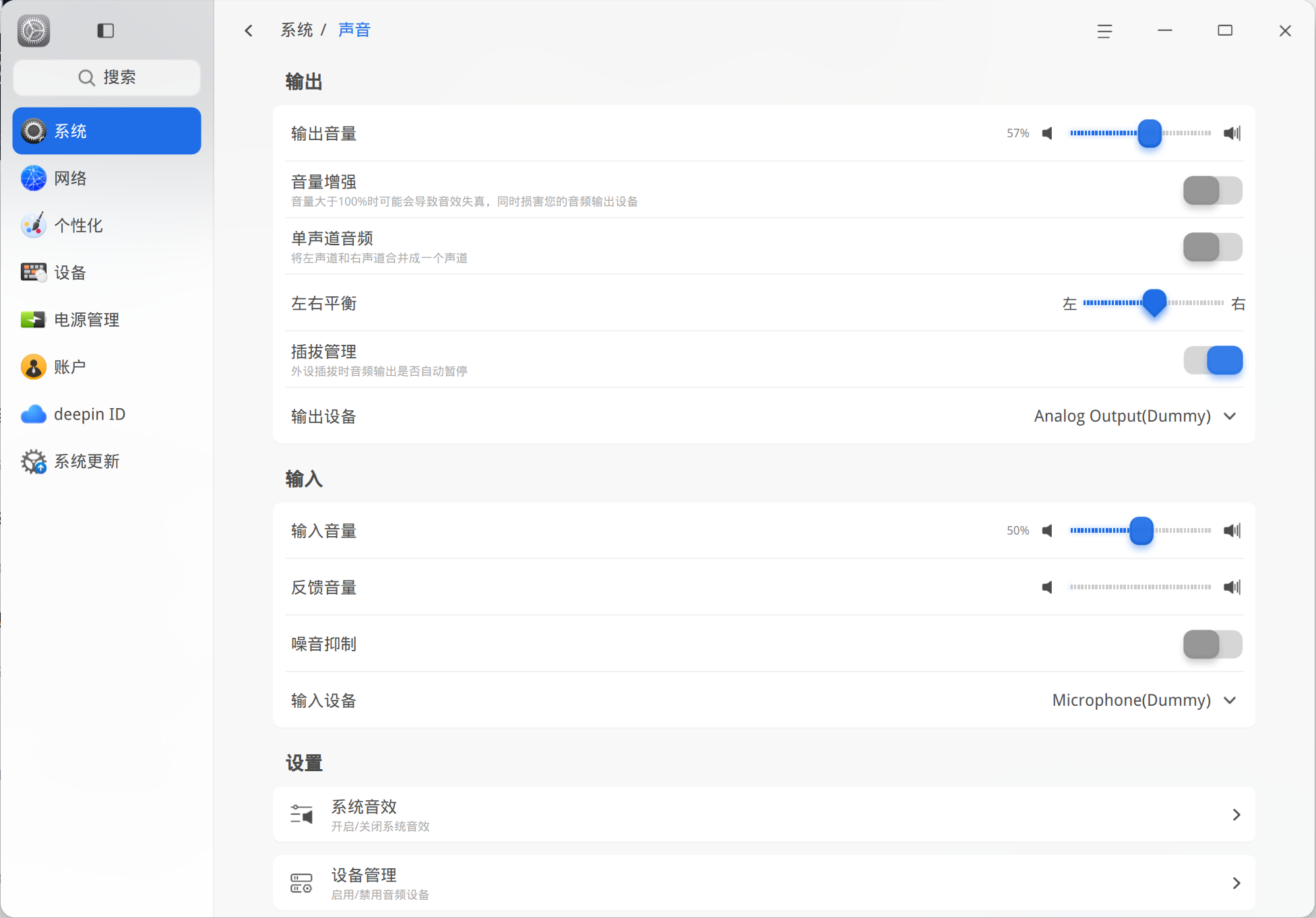Mute output via low-volume speaker icon

[x=1047, y=133]
